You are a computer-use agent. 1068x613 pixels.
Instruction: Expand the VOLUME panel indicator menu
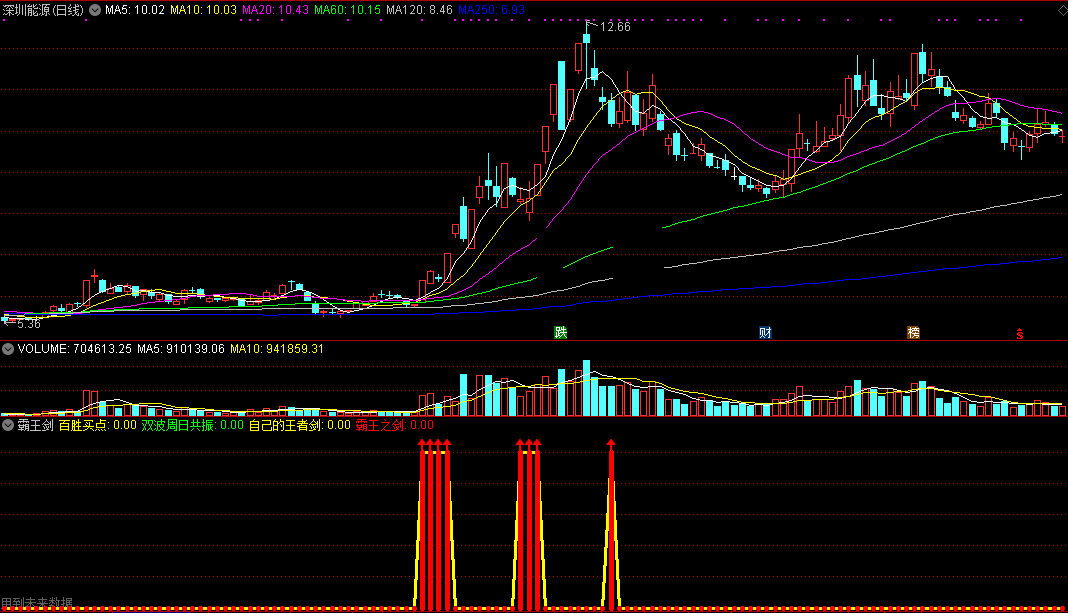8,349
